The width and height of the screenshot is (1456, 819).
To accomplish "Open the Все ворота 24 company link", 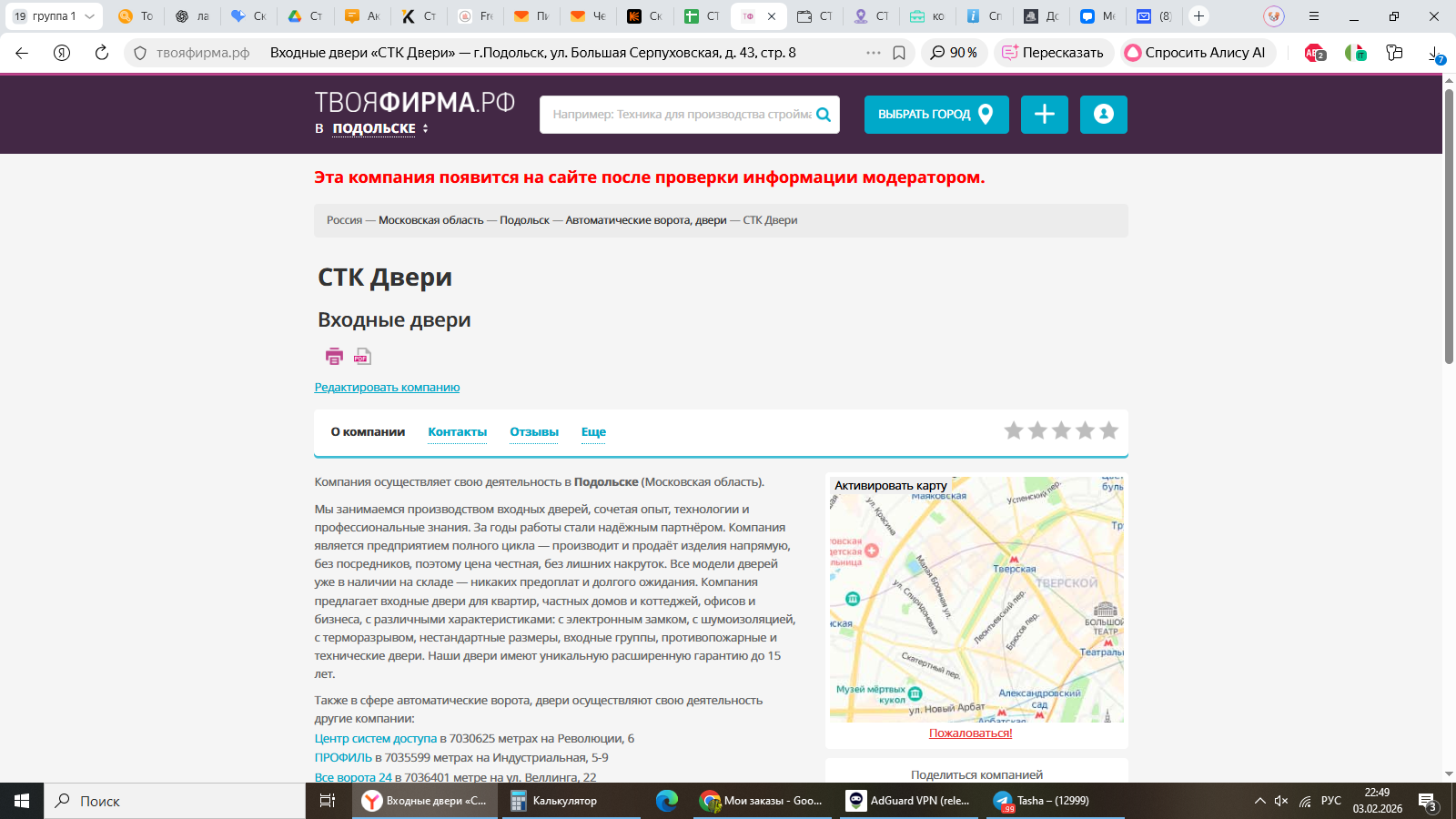I will pyautogui.click(x=353, y=778).
